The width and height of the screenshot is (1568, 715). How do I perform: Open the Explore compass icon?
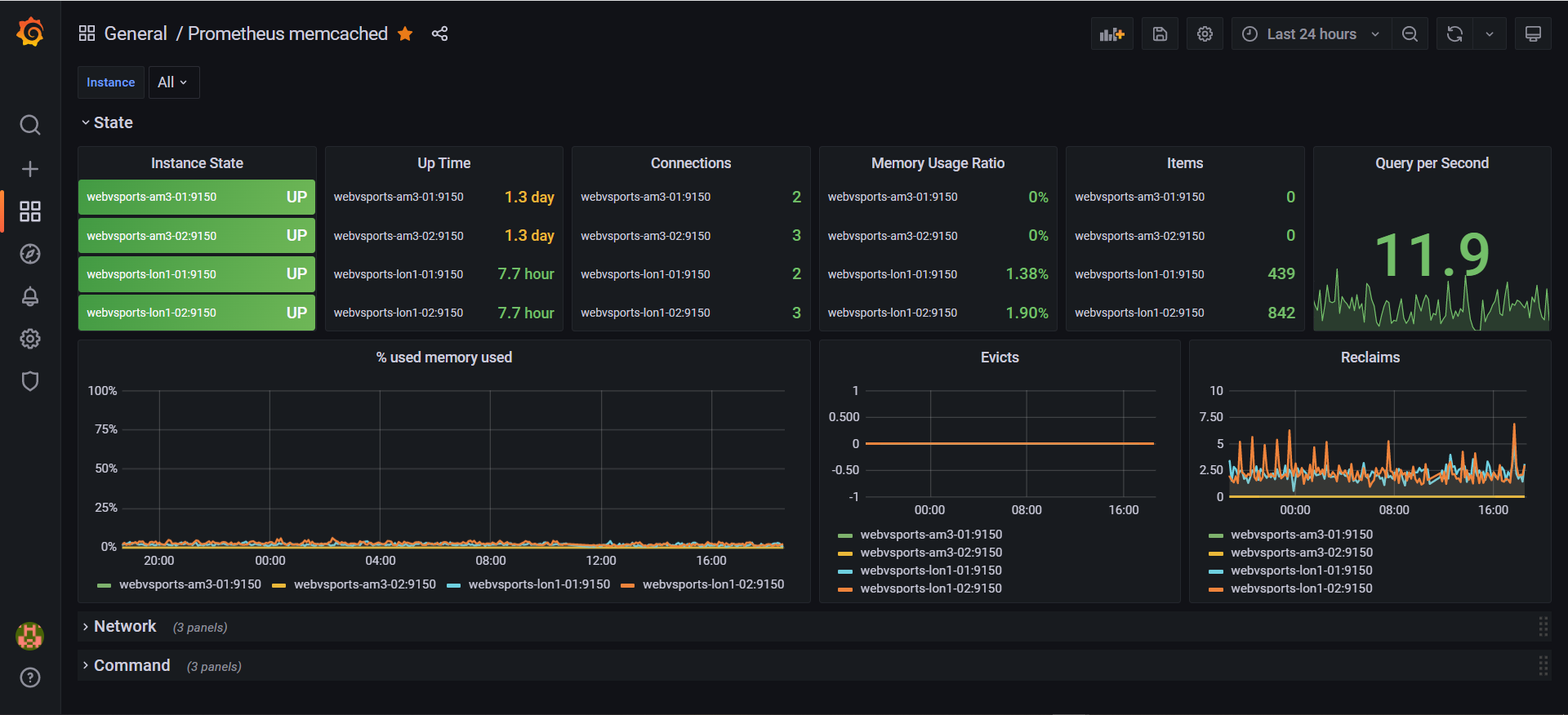coord(30,254)
